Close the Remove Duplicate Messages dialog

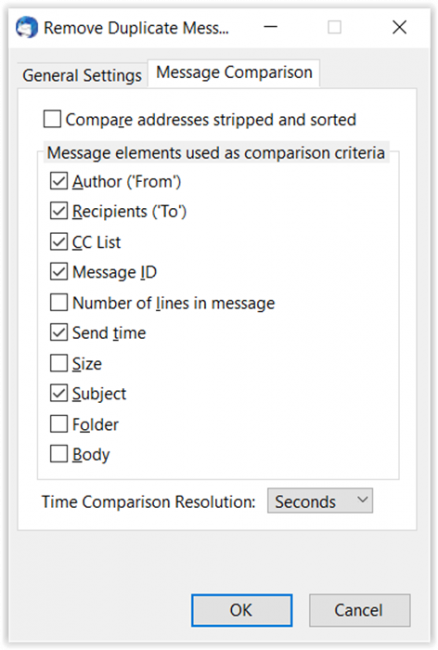(x=399, y=27)
